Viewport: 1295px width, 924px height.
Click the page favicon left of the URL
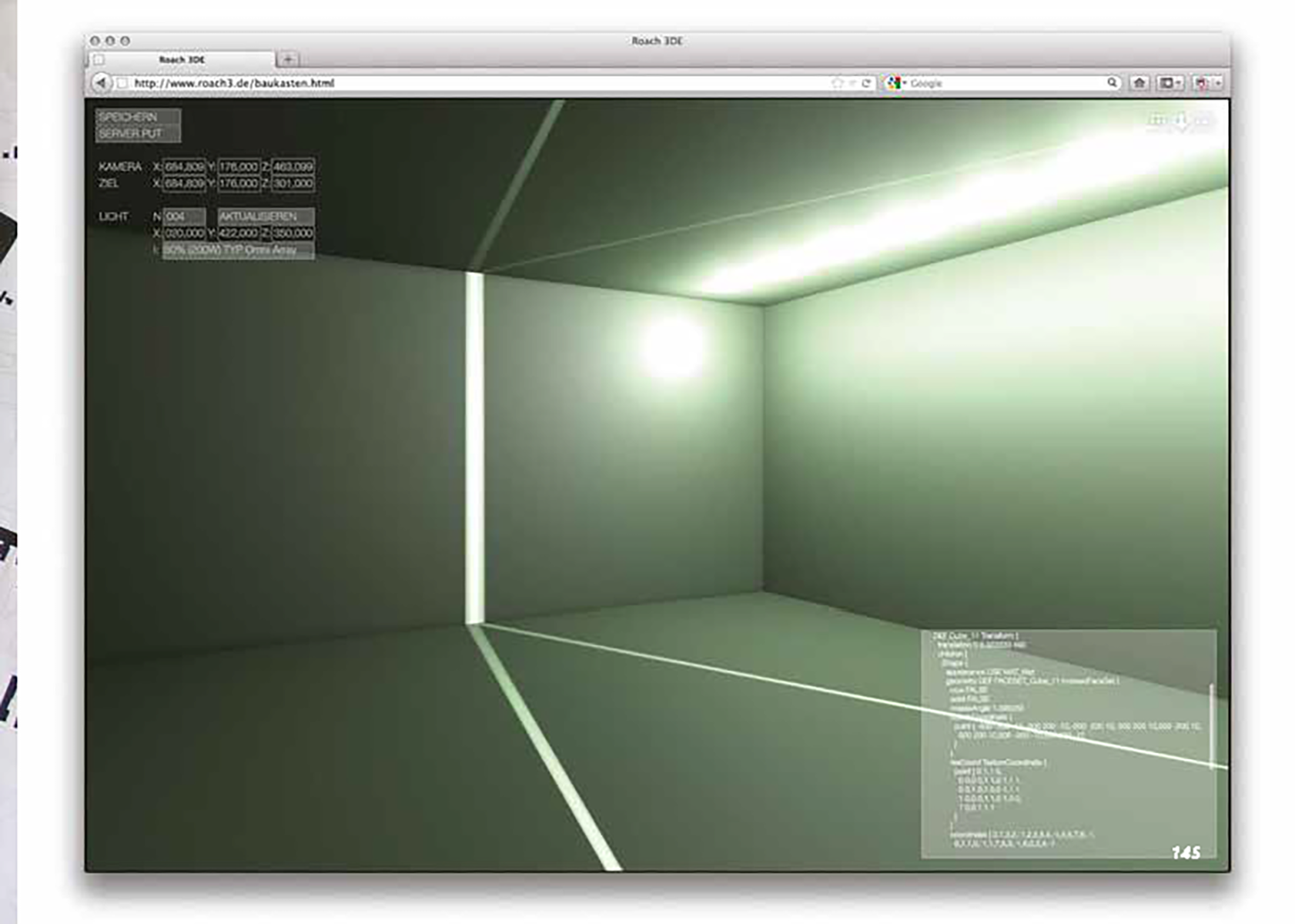[x=122, y=83]
